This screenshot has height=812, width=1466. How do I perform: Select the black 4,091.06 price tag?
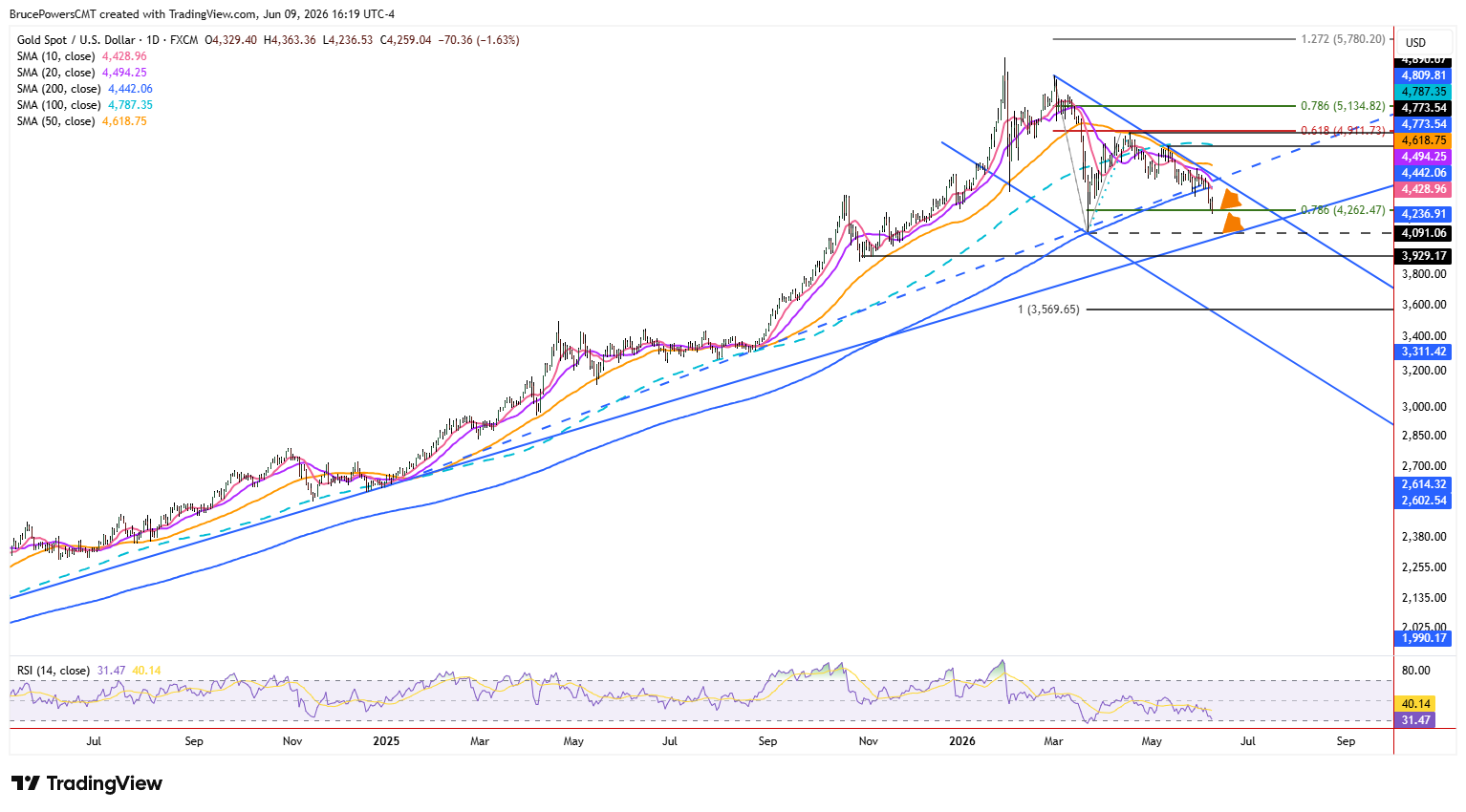(1424, 233)
